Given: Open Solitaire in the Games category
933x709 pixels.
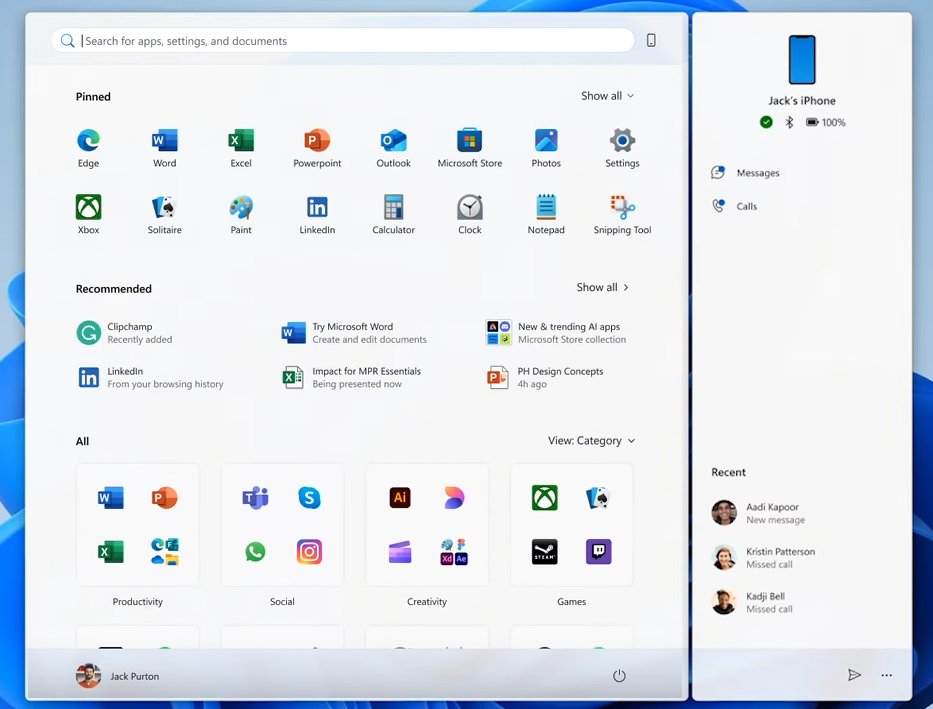Looking at the screenshot, I should (x=599, y=497).
